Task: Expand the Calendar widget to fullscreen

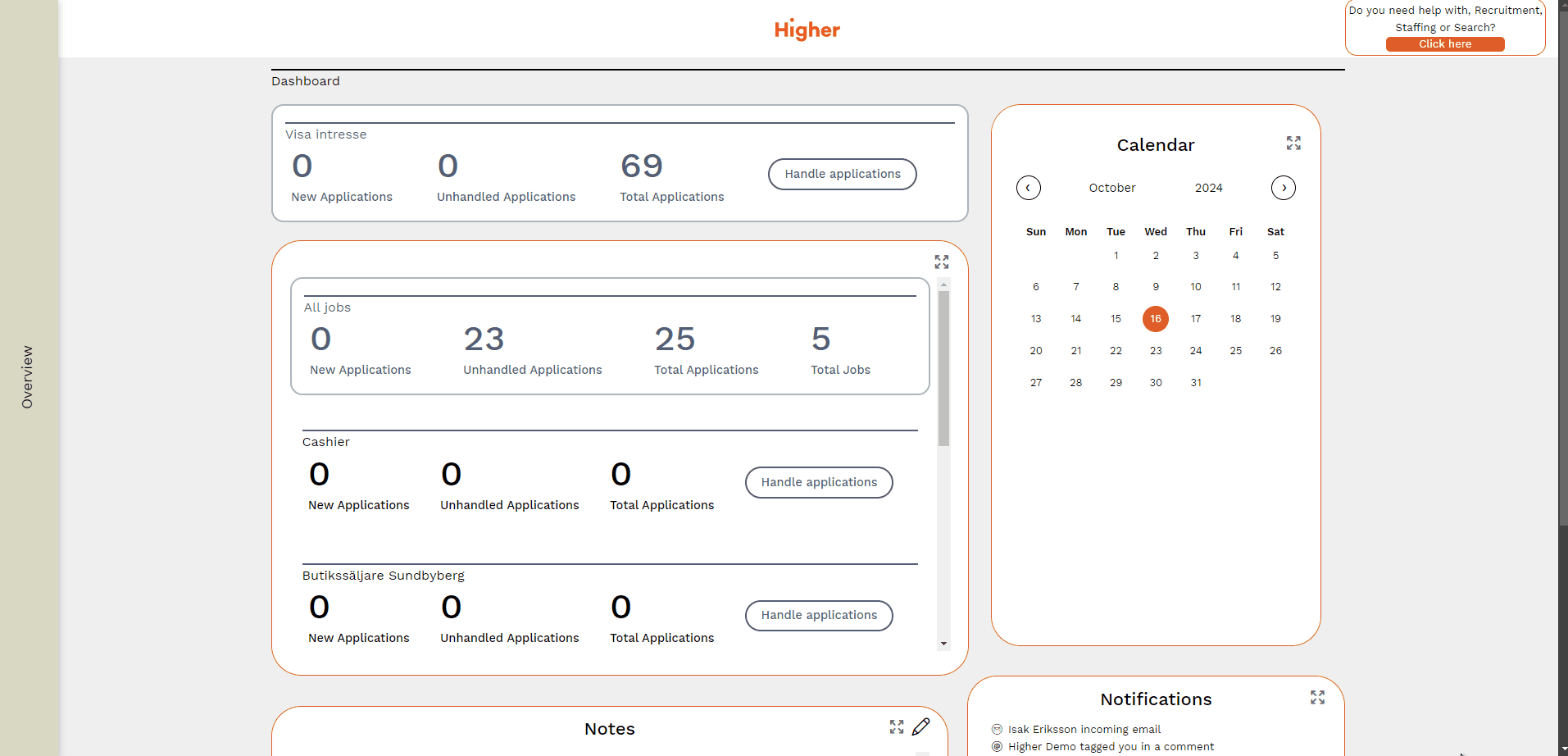Action: 1293,143
